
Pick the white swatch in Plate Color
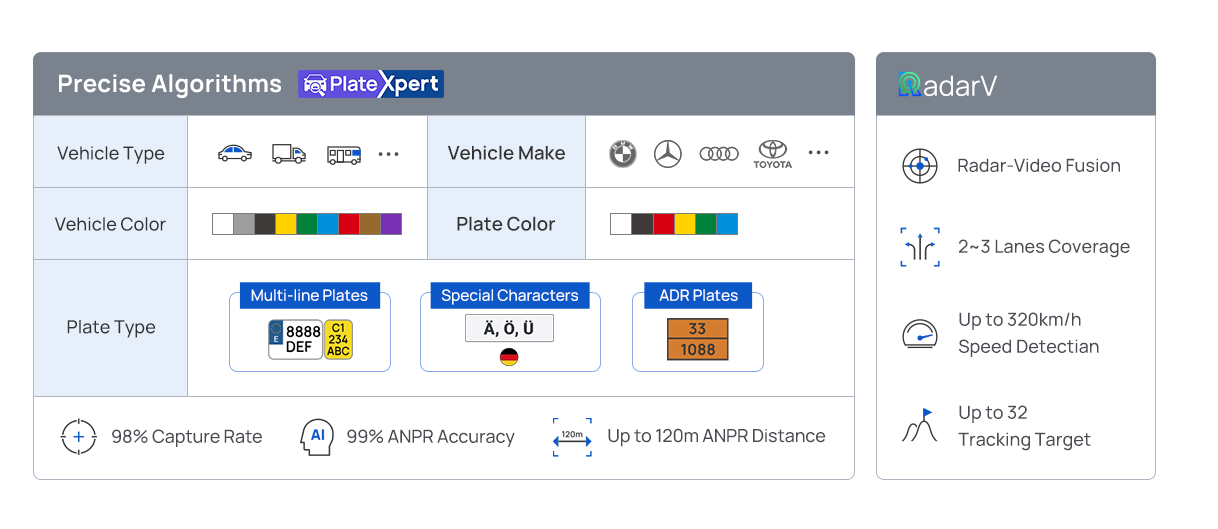(620, 224)
